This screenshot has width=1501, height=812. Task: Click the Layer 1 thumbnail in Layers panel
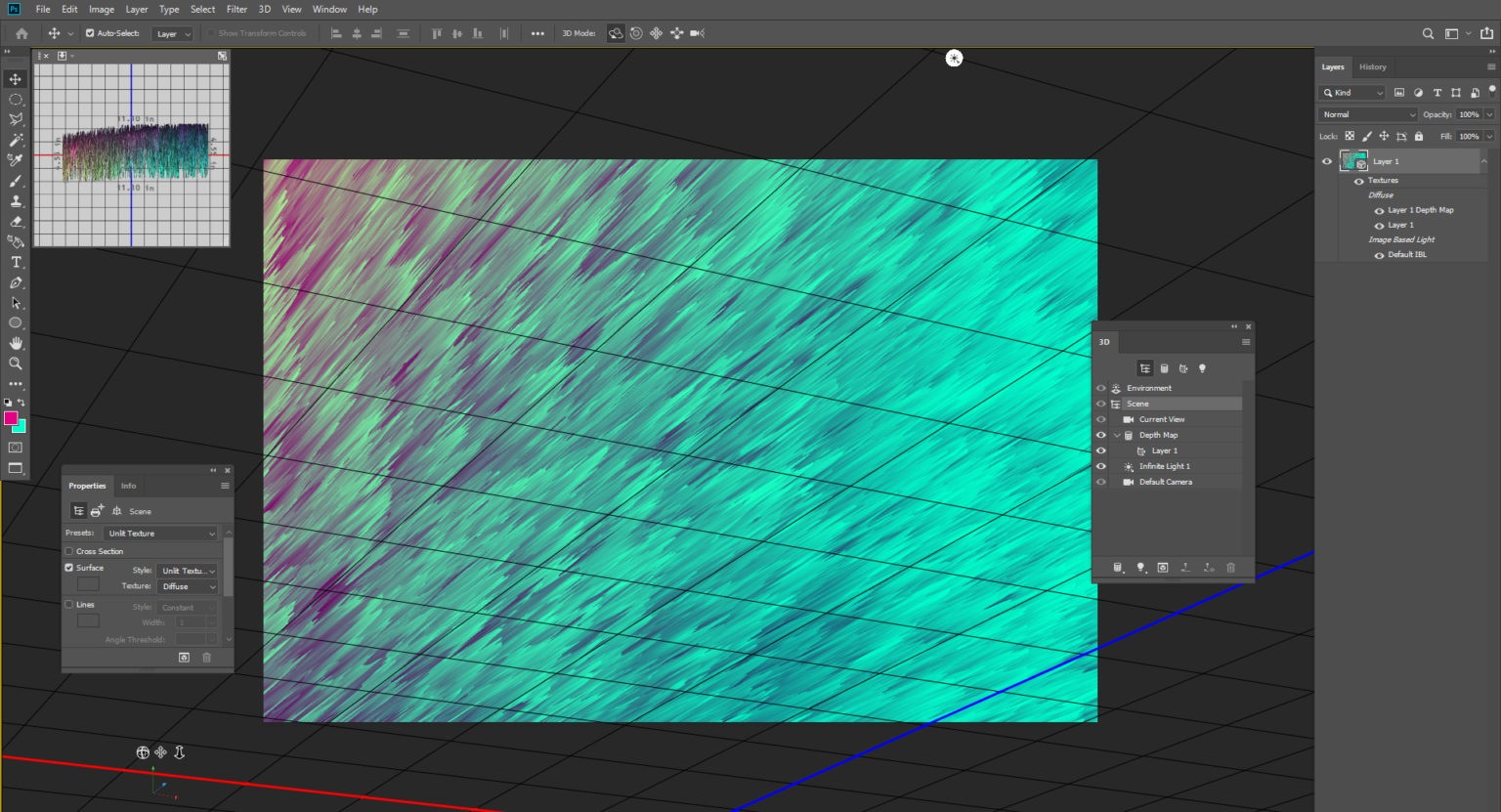[x=1354, y=160]
